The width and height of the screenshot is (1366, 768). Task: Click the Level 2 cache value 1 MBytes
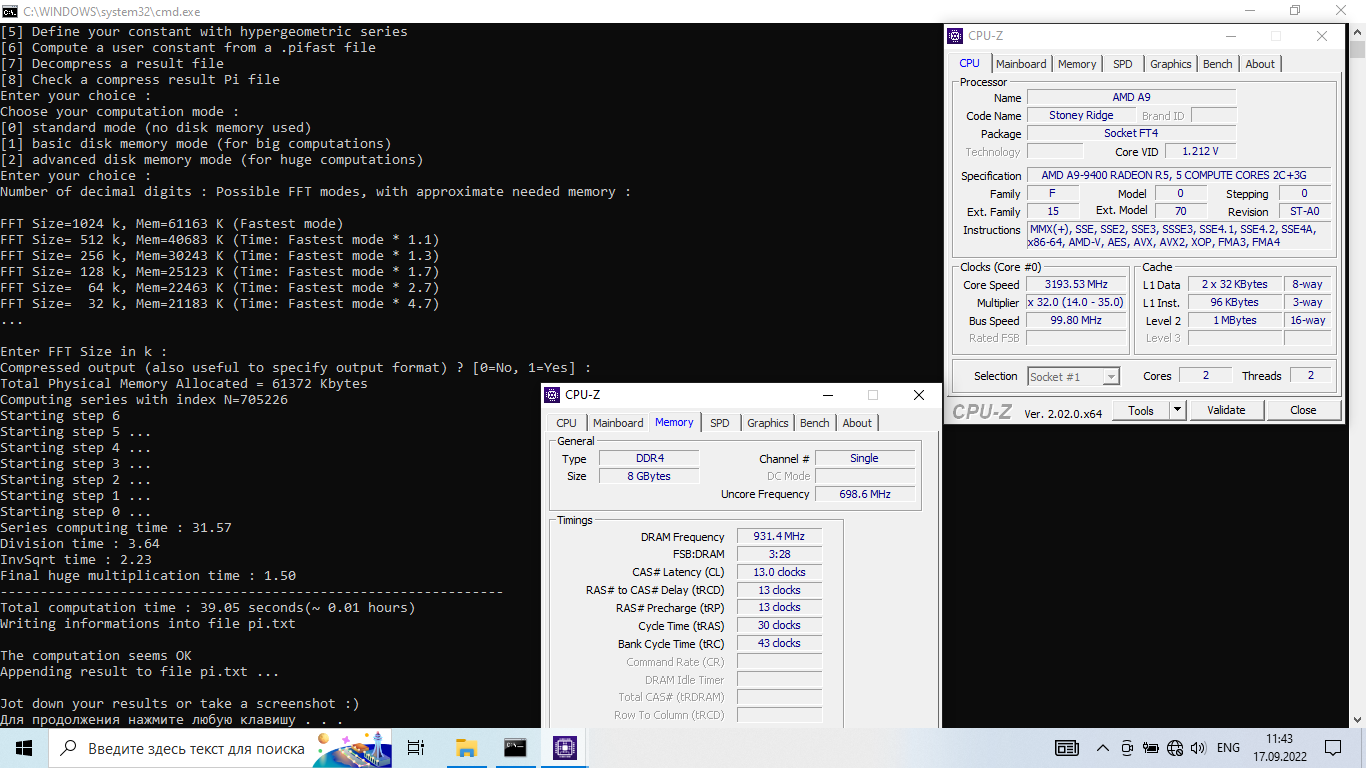pos(1234,321)
